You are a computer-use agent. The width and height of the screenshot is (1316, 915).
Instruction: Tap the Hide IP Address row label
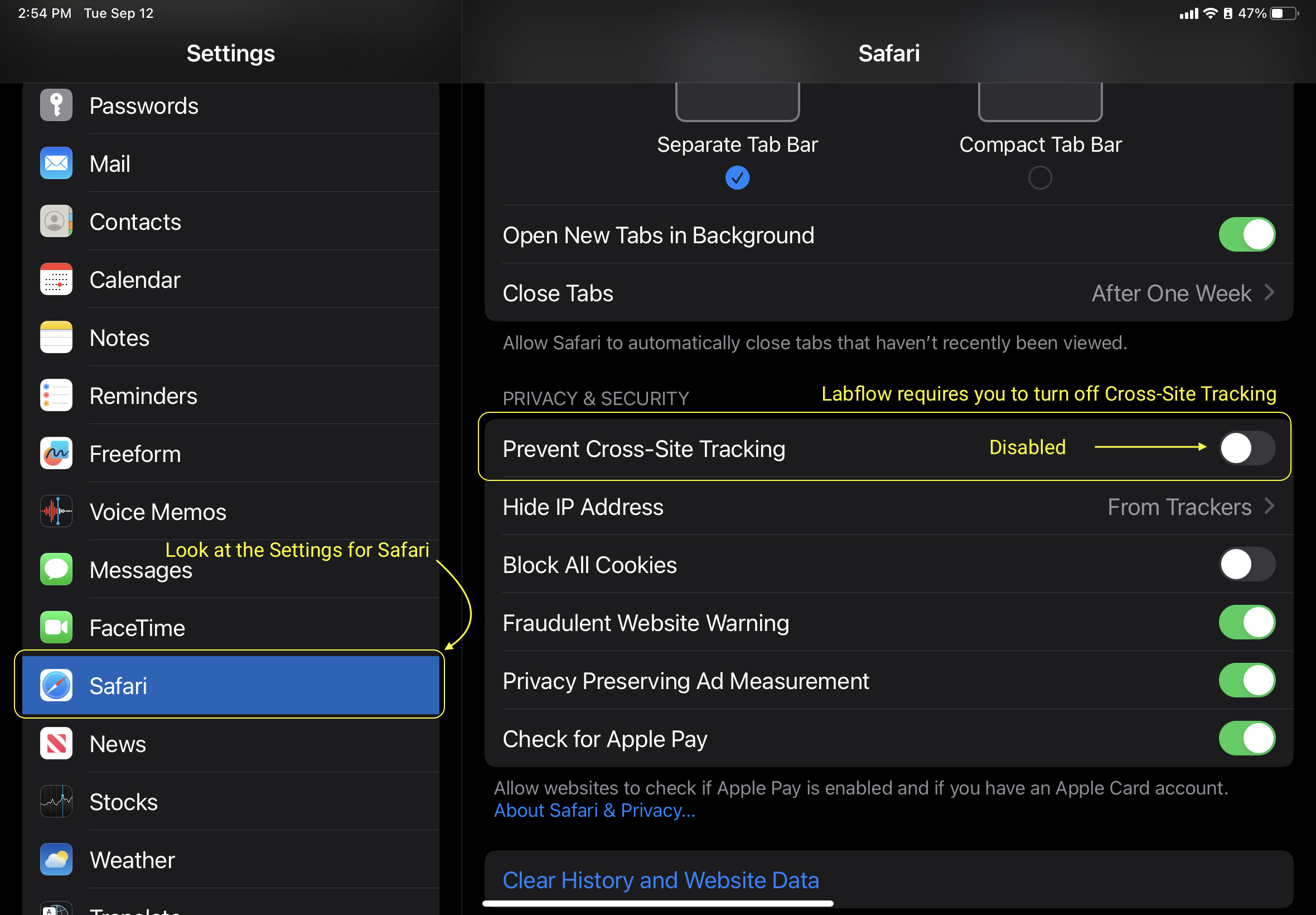pyautogui.click(x=583, y=507)
